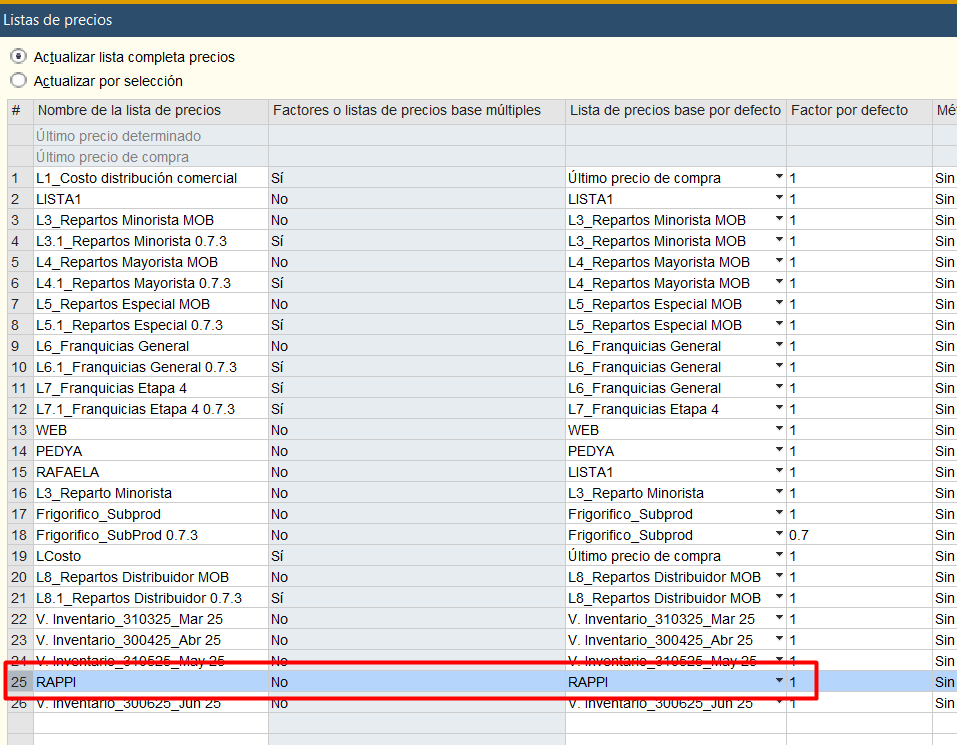The image size is (957, 745).
Task: Expand base list dropdown for RAFAELA row
Action: [779, 471]
